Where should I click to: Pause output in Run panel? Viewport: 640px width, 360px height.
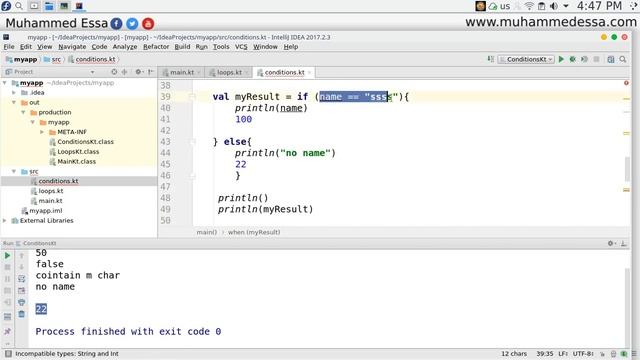pos(7,279)
